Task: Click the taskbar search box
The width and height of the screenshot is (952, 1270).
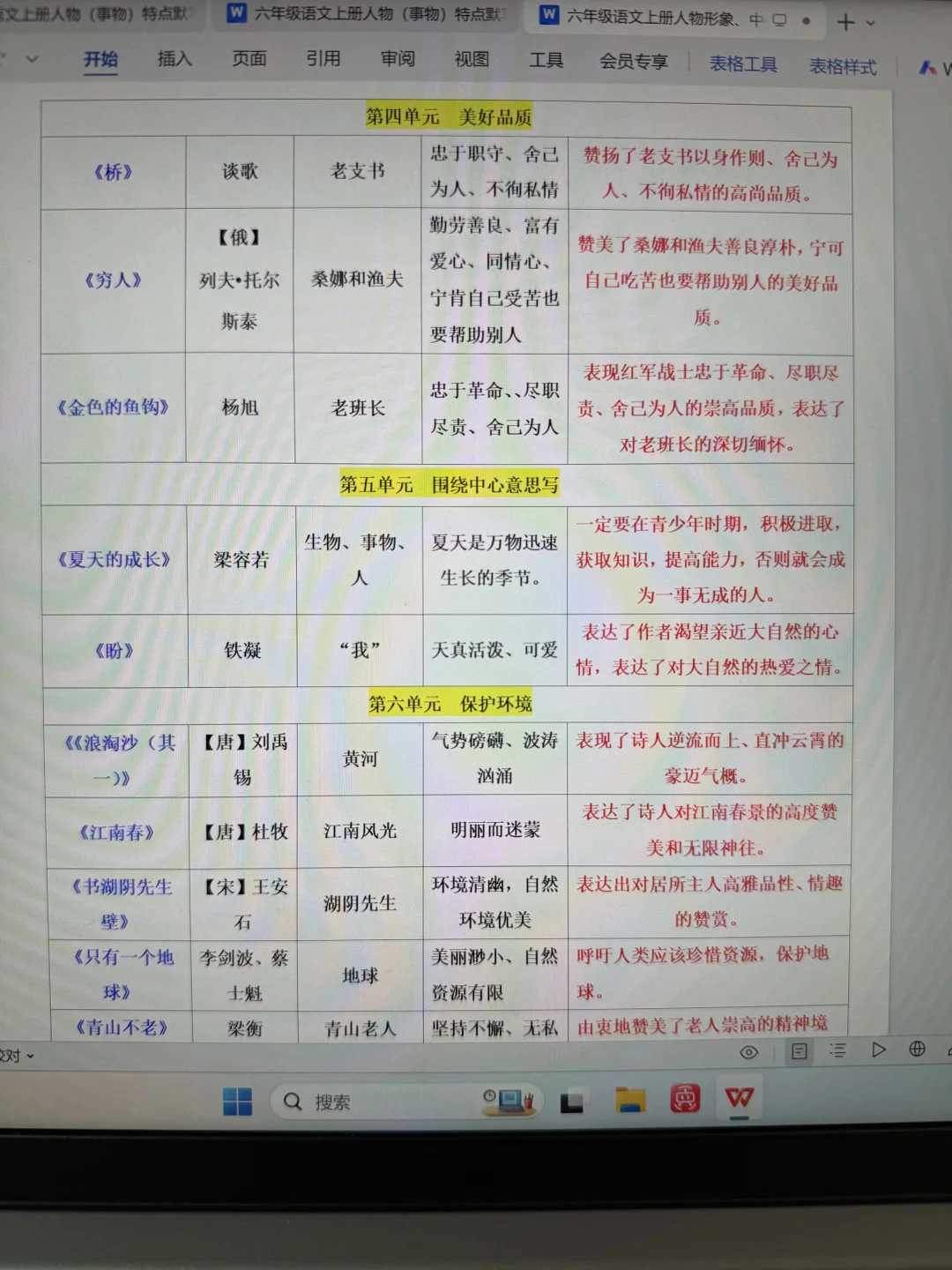Action: pyautogui.click(x=405, y=1102)
